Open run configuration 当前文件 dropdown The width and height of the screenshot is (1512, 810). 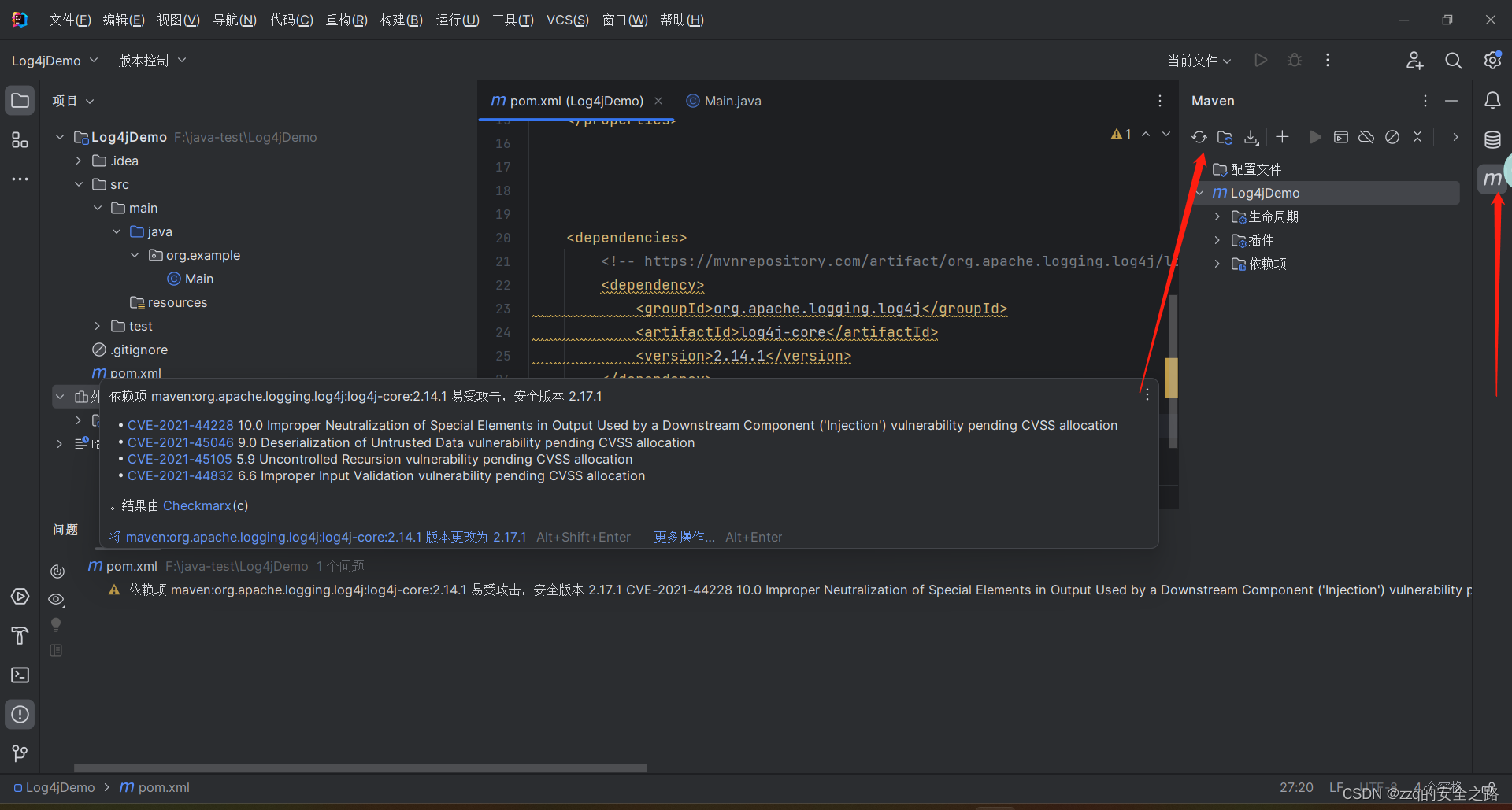[1199, 61]
